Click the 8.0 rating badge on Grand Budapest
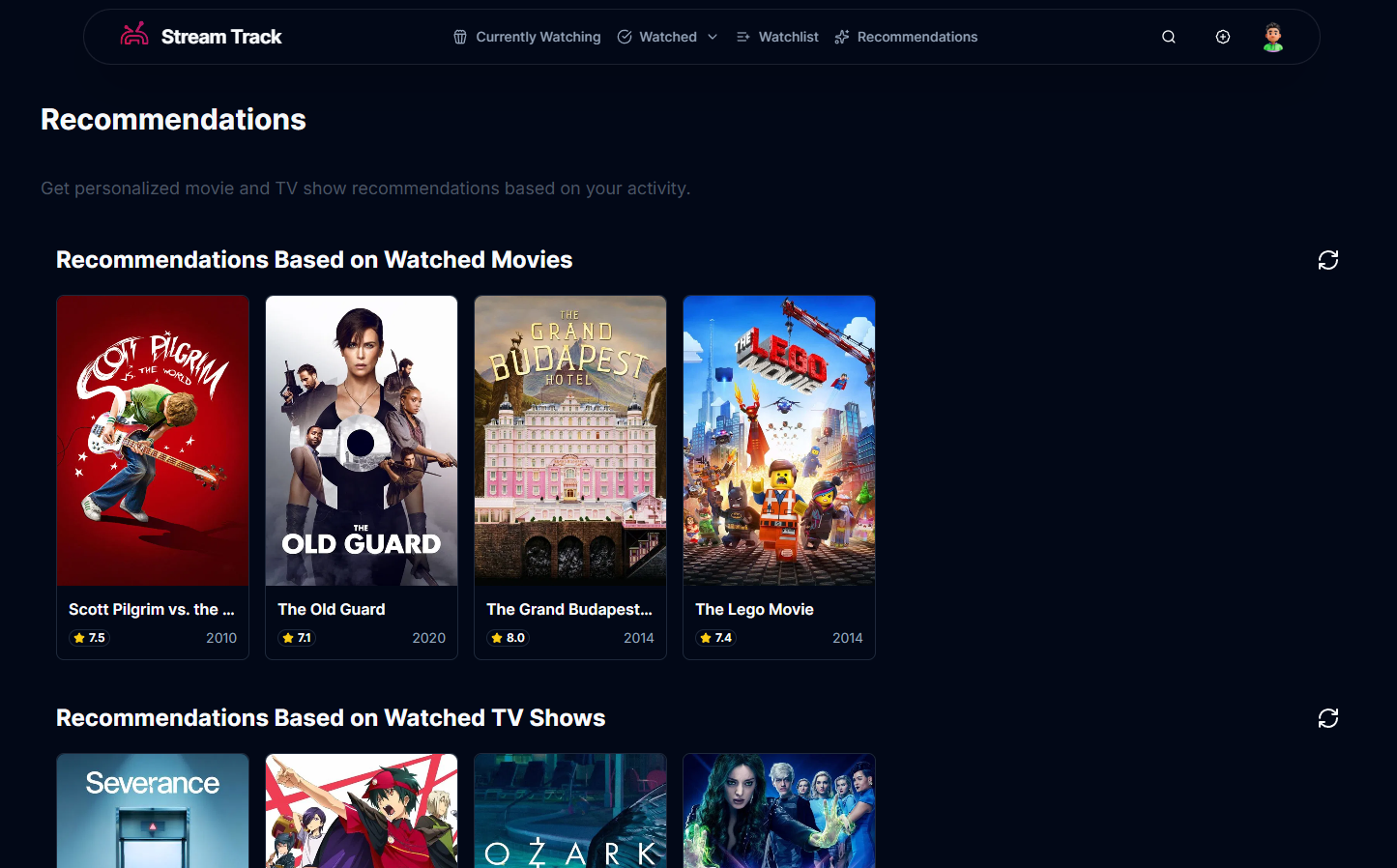 click(508, 637)
